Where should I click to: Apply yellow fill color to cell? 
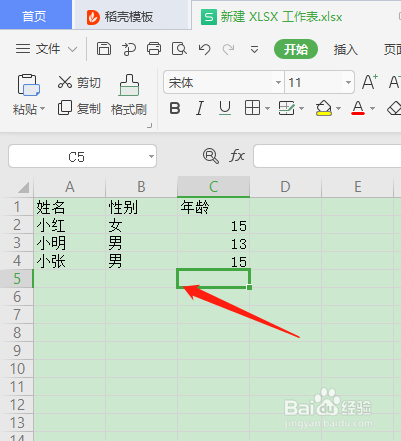pos(324,108)
